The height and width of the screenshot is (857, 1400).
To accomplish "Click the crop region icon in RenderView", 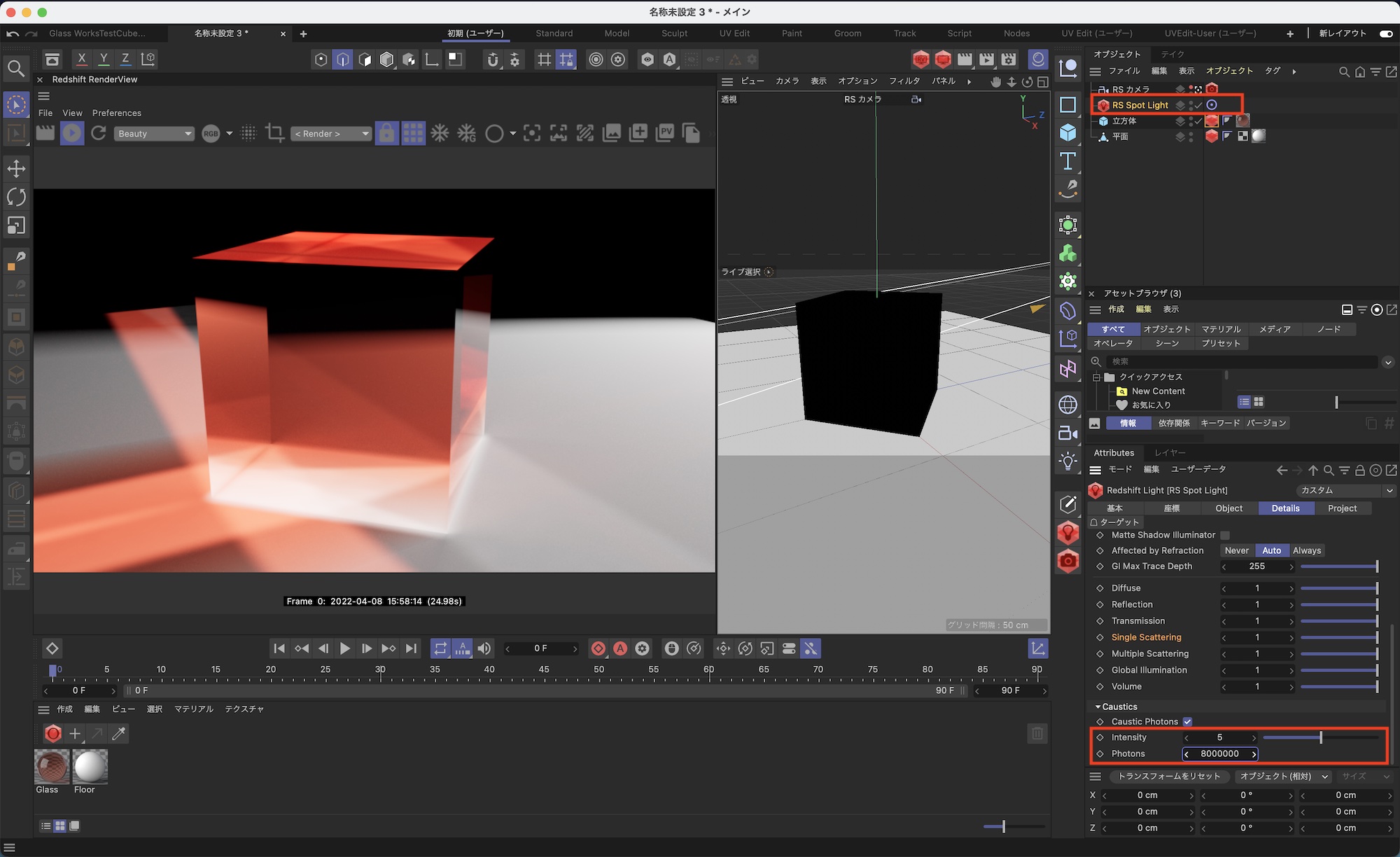I will (x=274, y=133).
